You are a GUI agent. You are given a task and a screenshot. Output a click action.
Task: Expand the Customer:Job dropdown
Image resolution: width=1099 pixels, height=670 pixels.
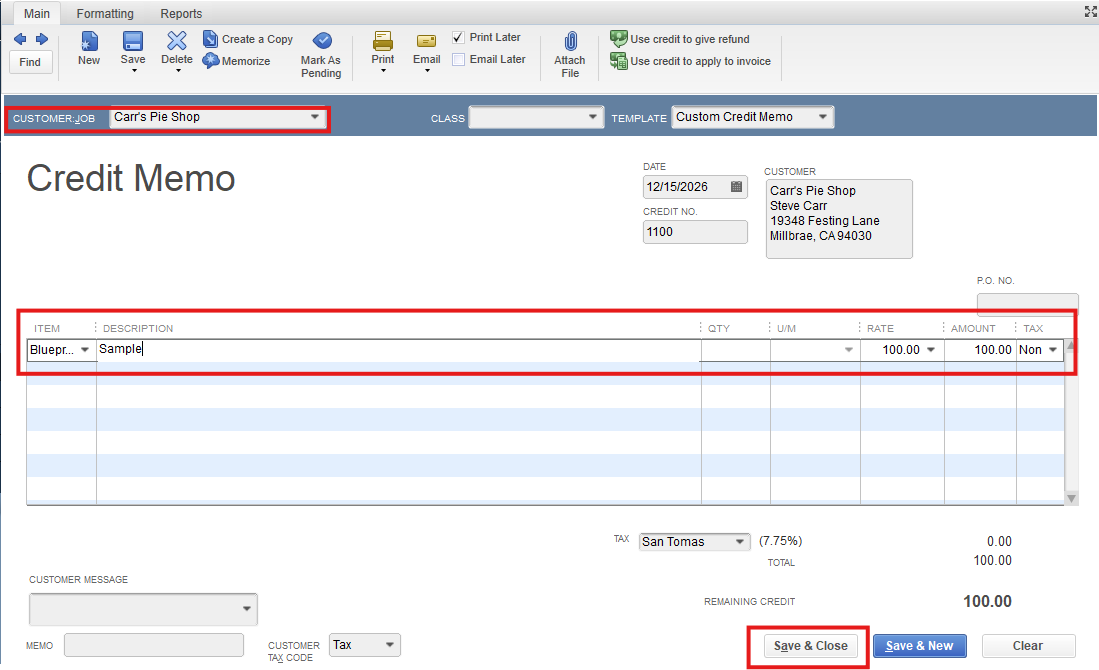coord(315,117)
